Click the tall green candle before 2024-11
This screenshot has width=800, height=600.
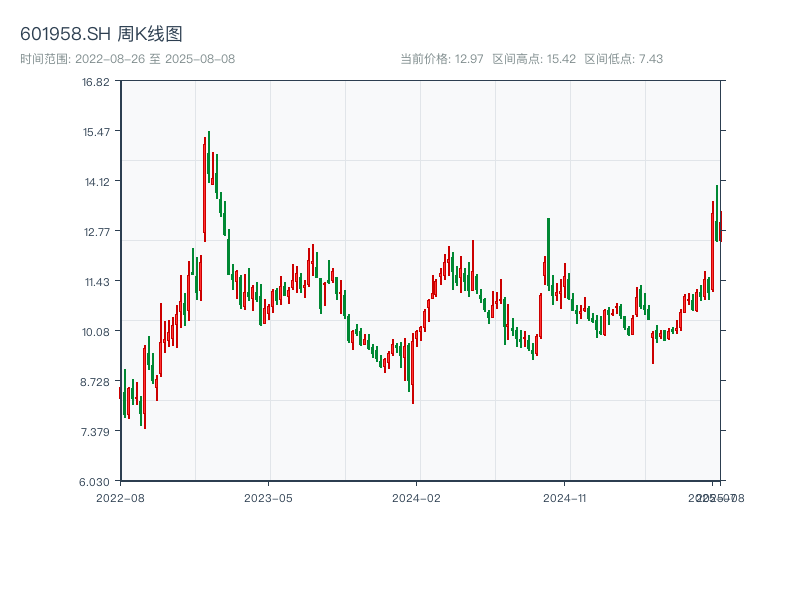[x=548, y=250]
